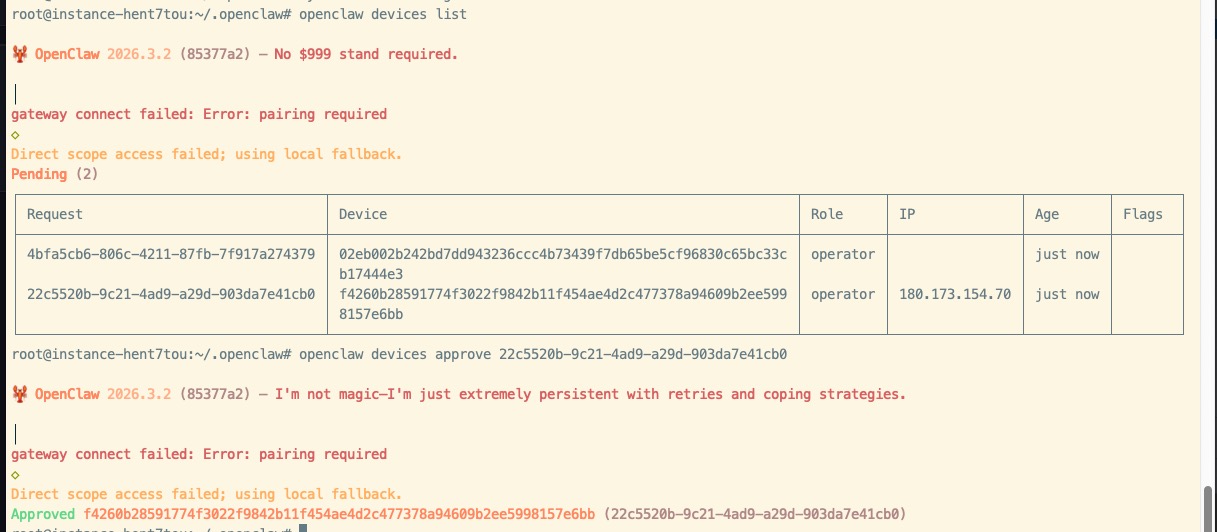Click the lobster icon next to "I'm not magic" banner
Screen dimensions: 1217x532
tap(19, 394)
